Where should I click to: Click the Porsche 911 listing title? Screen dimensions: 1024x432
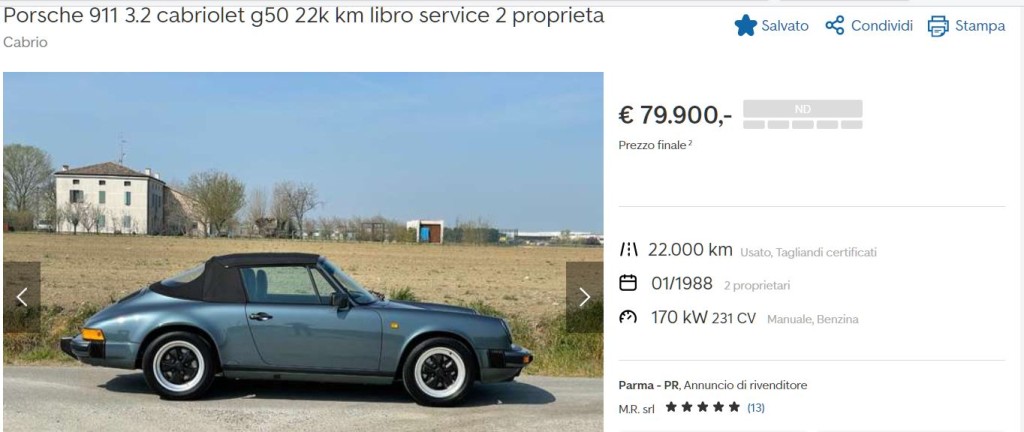point(304,16)
